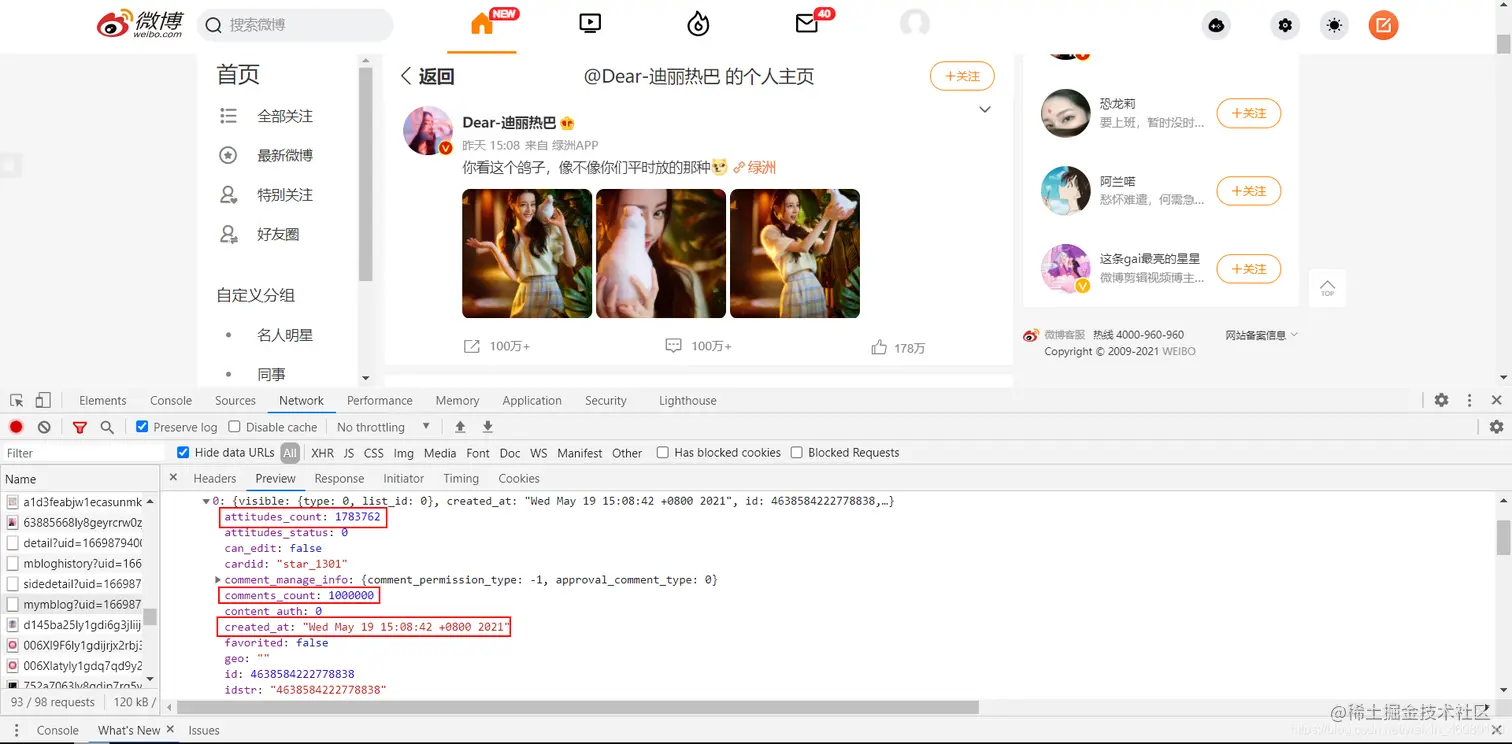Check the box for mbloghistory?uid request
This screenshot has width=1512, height=744.
[x=13, y=564]
